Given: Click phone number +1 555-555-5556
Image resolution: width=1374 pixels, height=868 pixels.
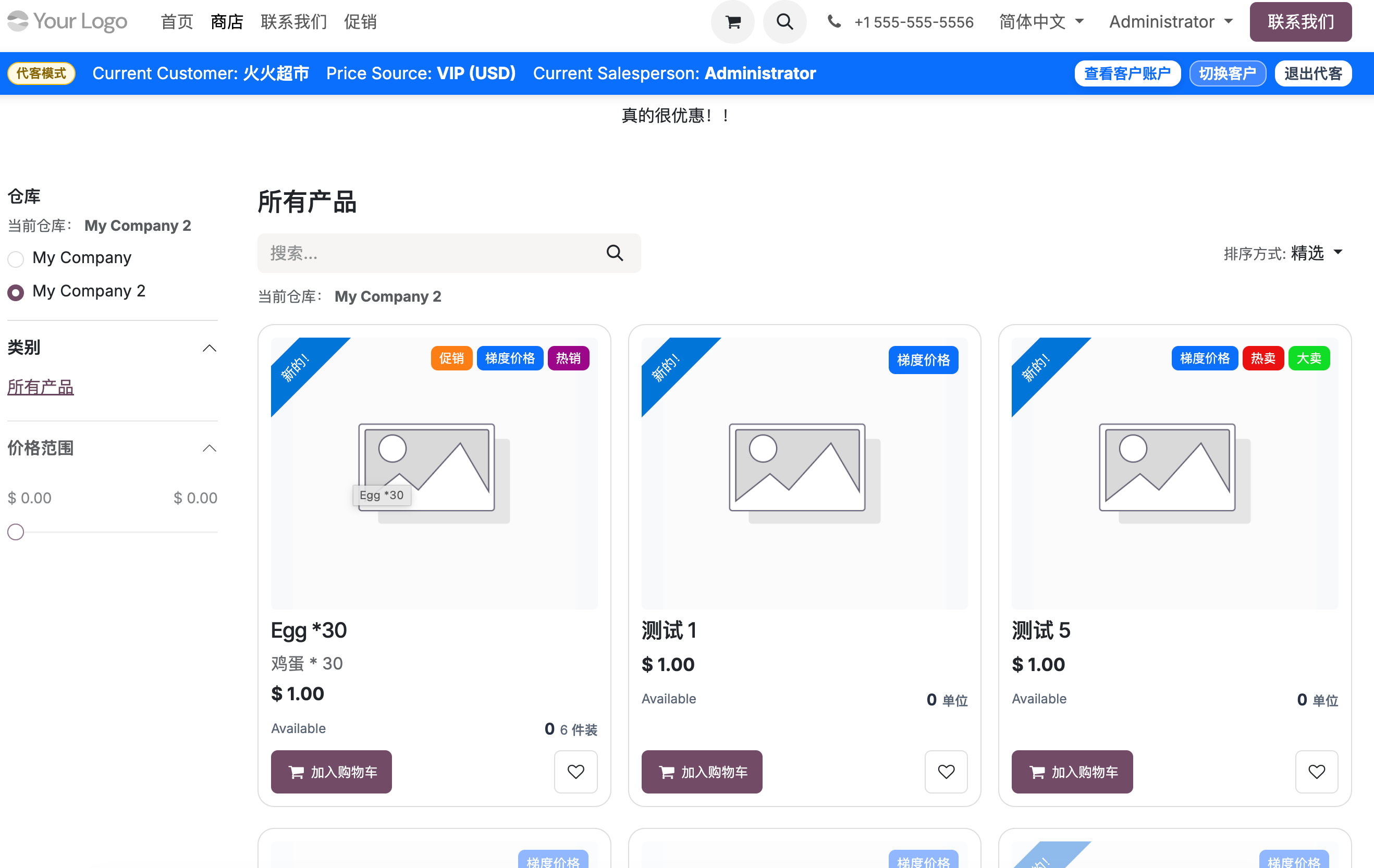Looking at the screenshot, I should click(914, 22).
